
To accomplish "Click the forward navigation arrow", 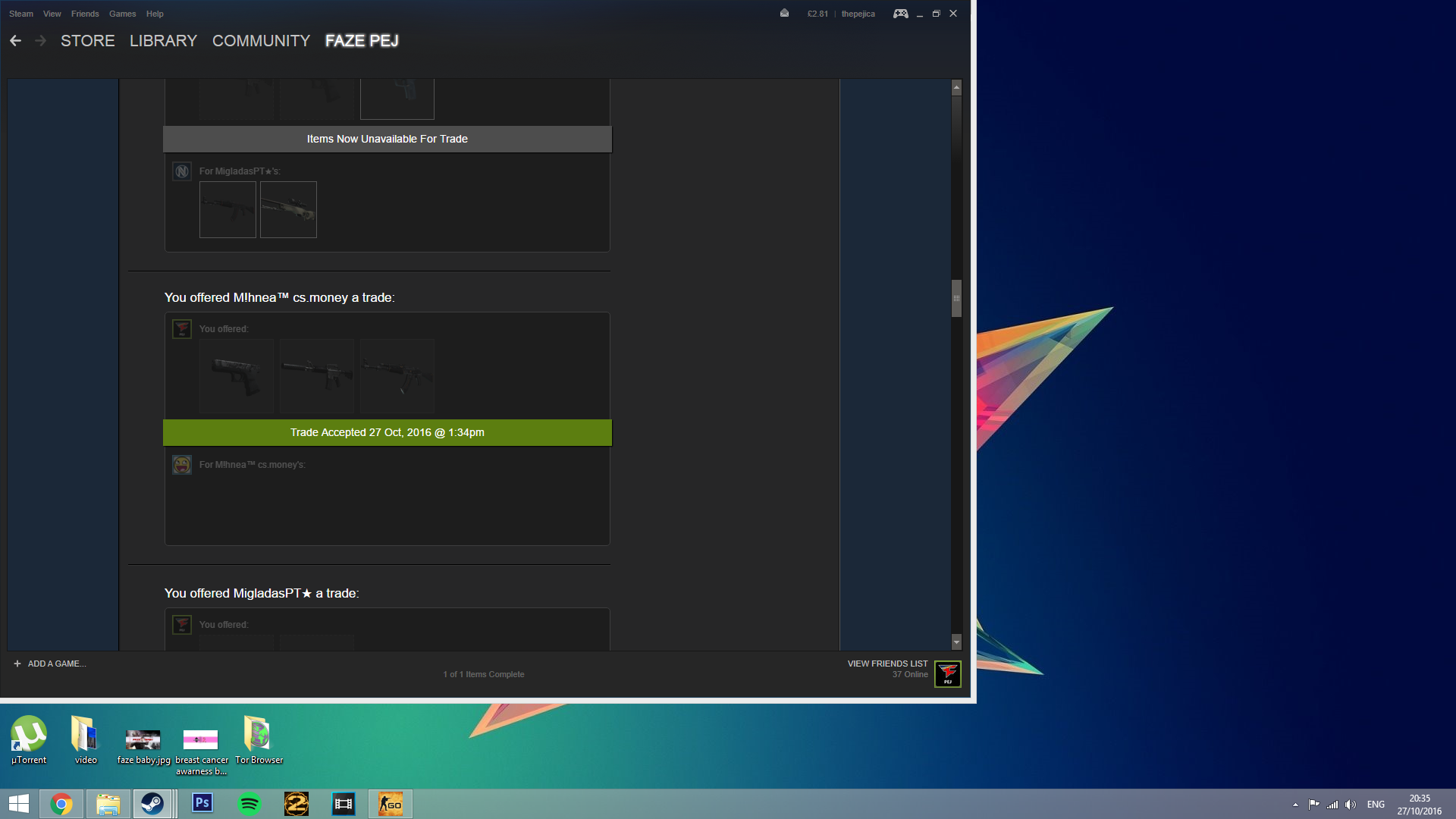I will coord(41,41).
